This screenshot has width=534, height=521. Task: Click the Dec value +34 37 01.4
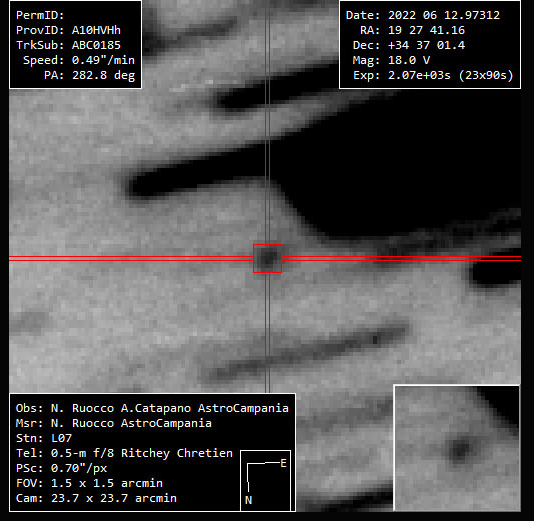(x=426, y=45)
